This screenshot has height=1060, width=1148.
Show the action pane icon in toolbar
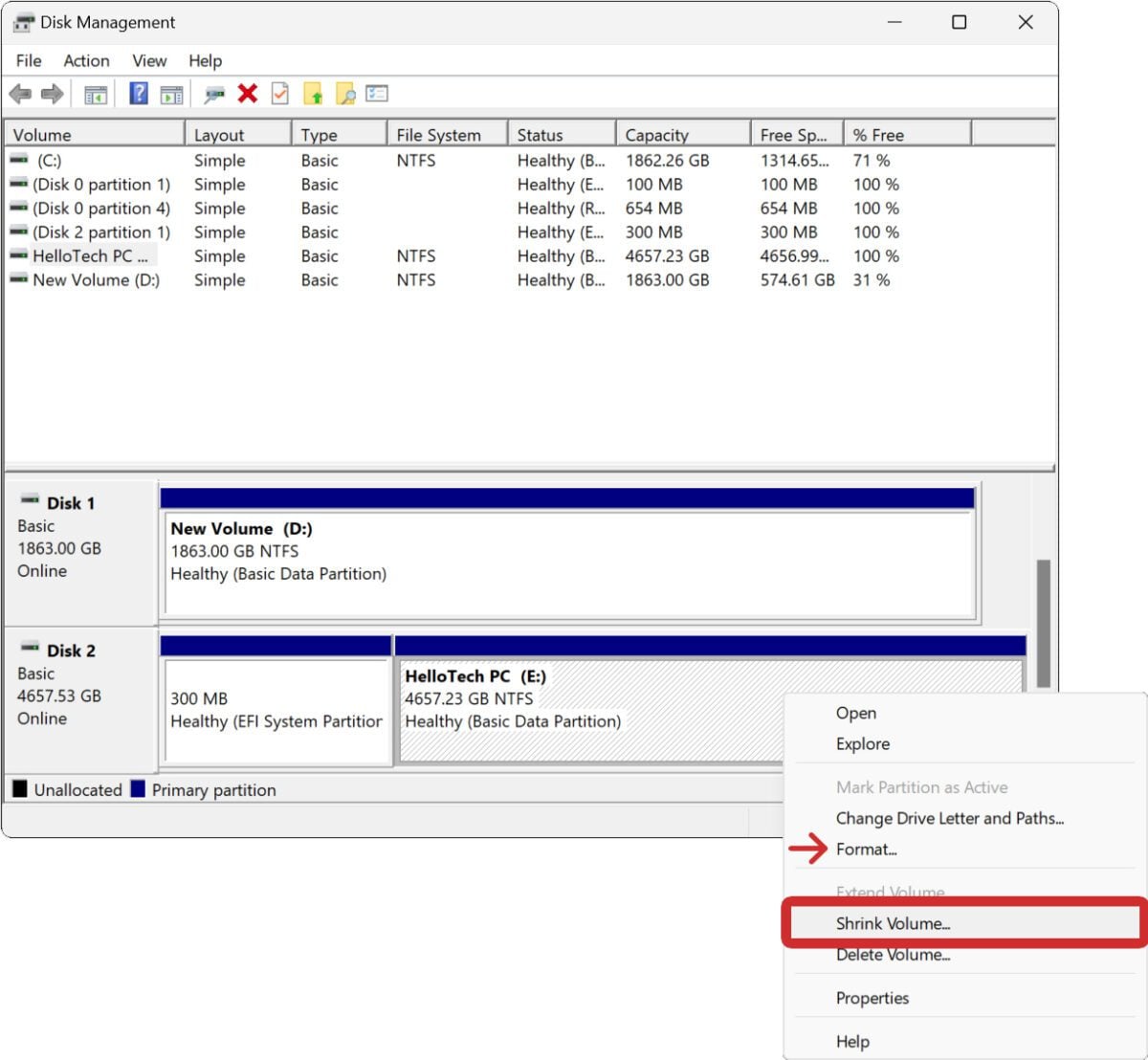(170, 93)
